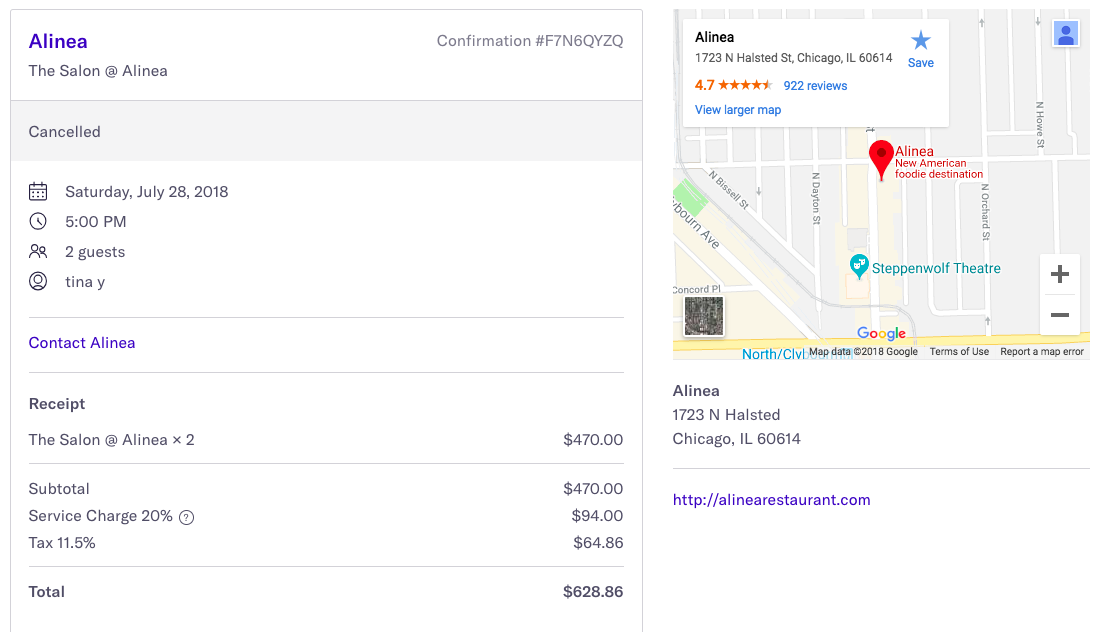
Task: Click the calendar icon beside the date
Action: coord(38,192)
